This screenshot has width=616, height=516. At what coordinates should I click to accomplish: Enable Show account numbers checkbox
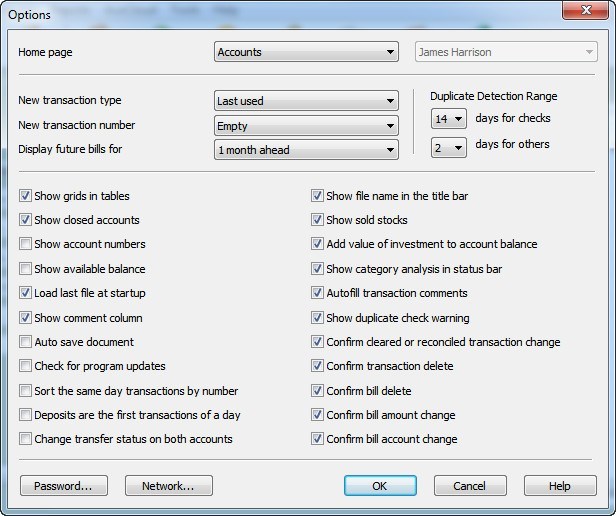click(26, 244)
